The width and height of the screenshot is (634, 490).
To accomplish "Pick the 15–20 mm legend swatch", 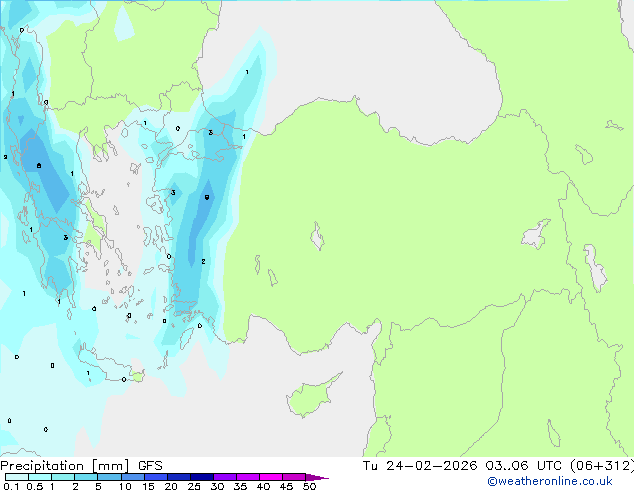I will pos(155,477).
